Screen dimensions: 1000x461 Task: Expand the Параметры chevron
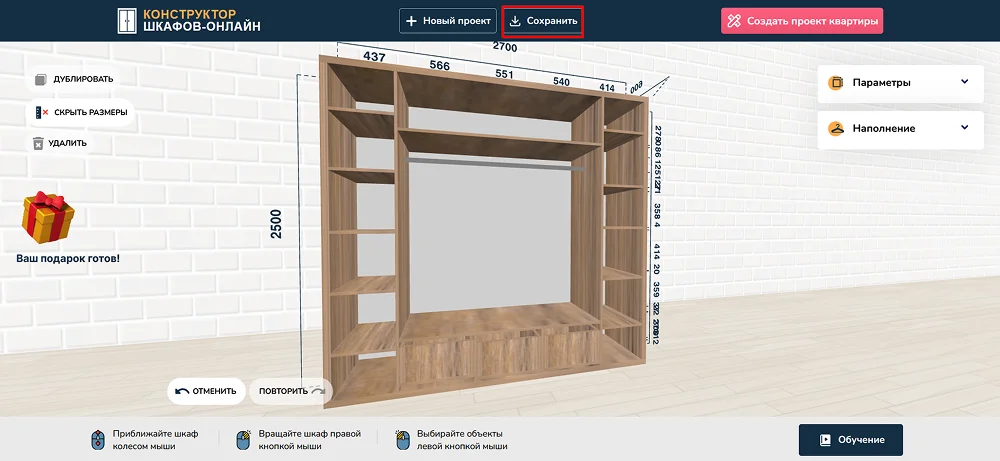point(964,82)
